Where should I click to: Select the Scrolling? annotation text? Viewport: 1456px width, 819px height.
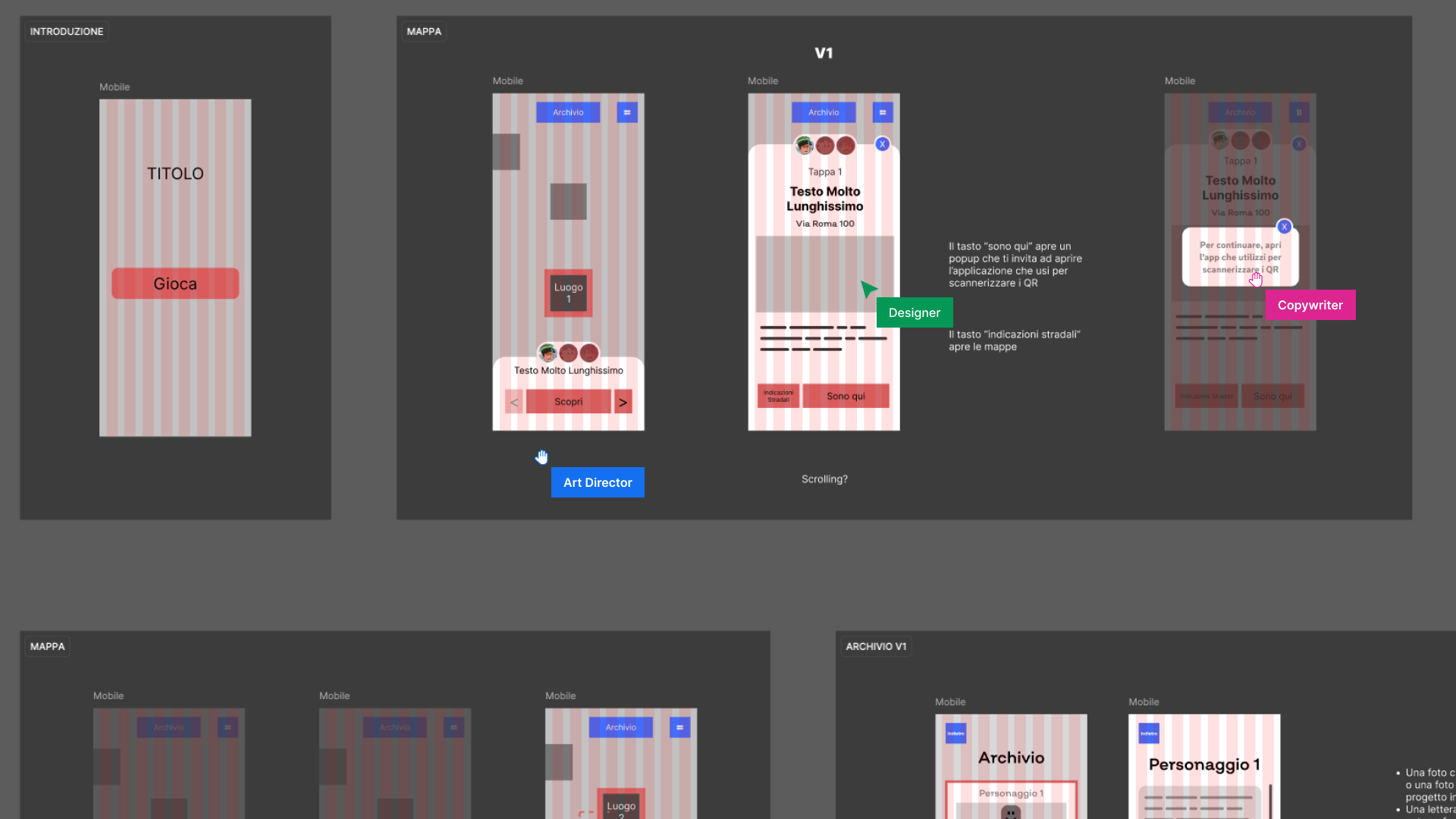tap(824, 479)
